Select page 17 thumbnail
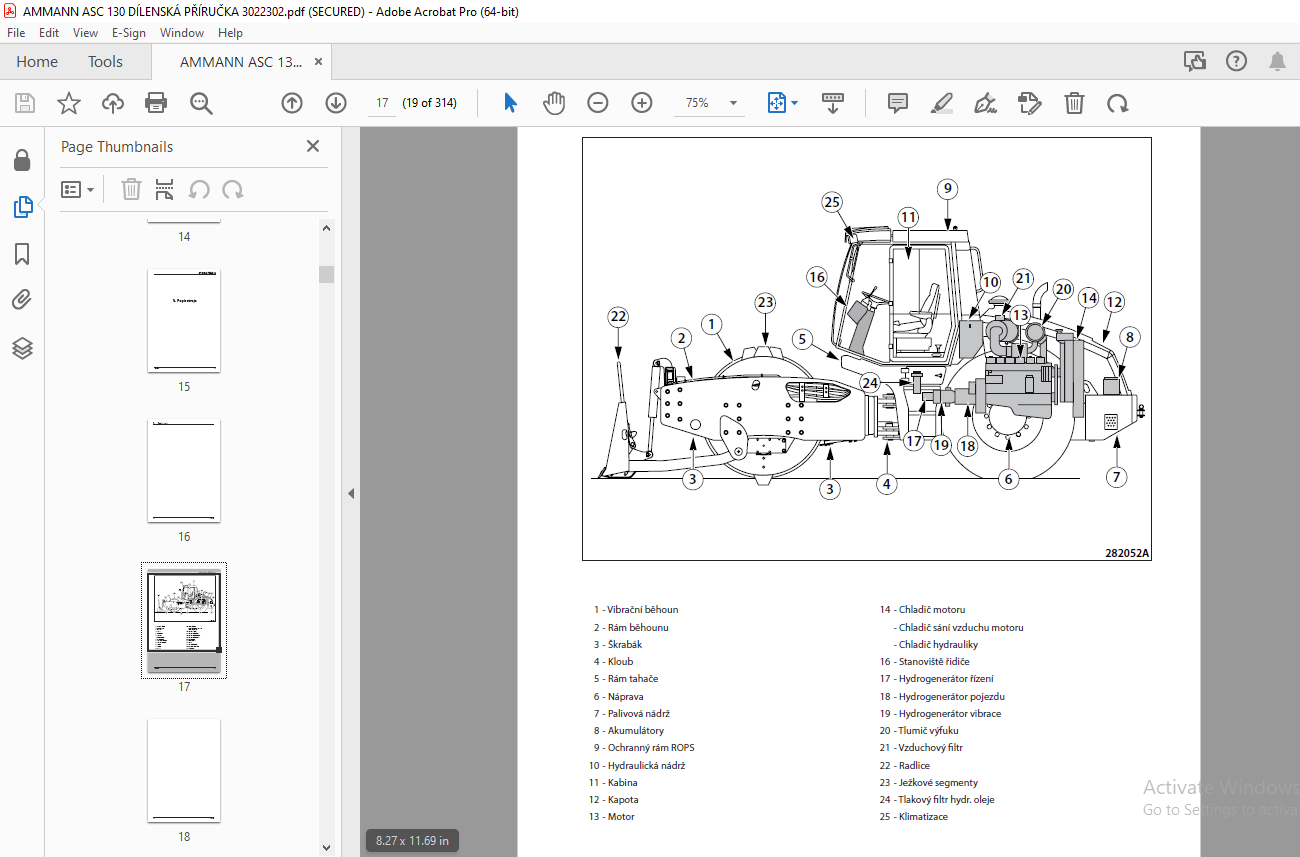1300x857 pixels. pyautogui.click(x=184, y=620)
